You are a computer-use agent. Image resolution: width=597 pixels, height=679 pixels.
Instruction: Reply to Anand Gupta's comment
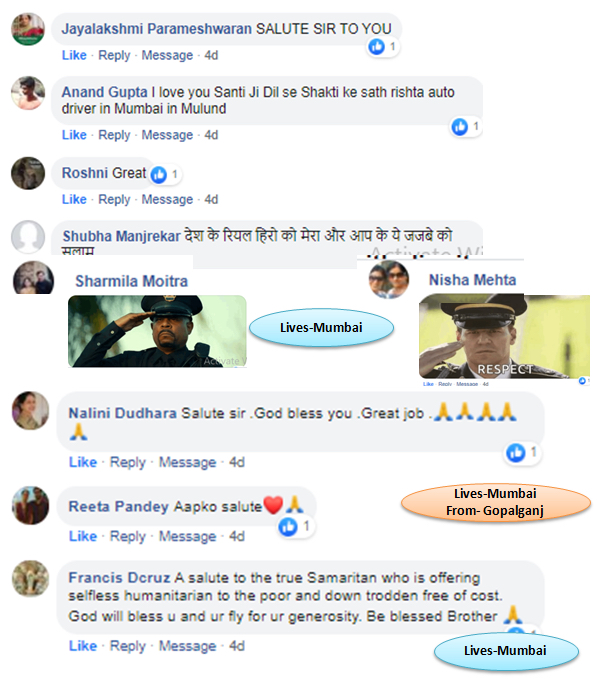pos(114,135)
